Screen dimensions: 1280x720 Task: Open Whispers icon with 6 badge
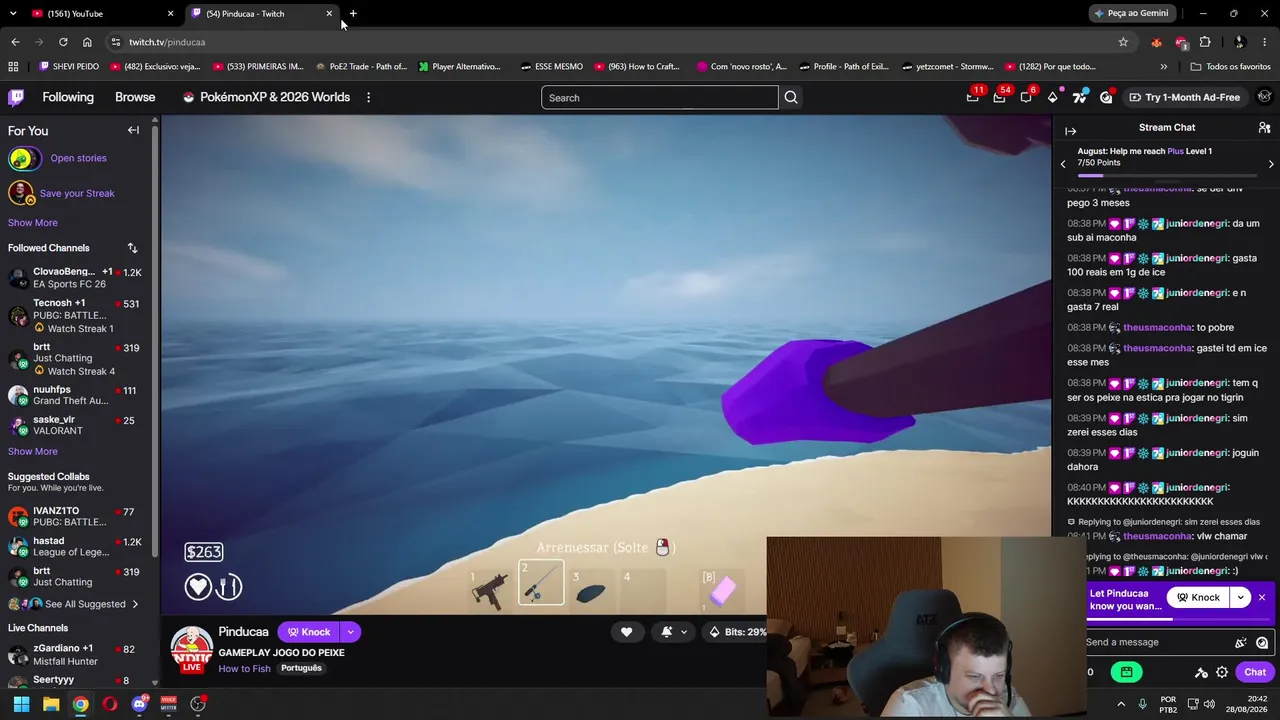tap(1026, 97)
